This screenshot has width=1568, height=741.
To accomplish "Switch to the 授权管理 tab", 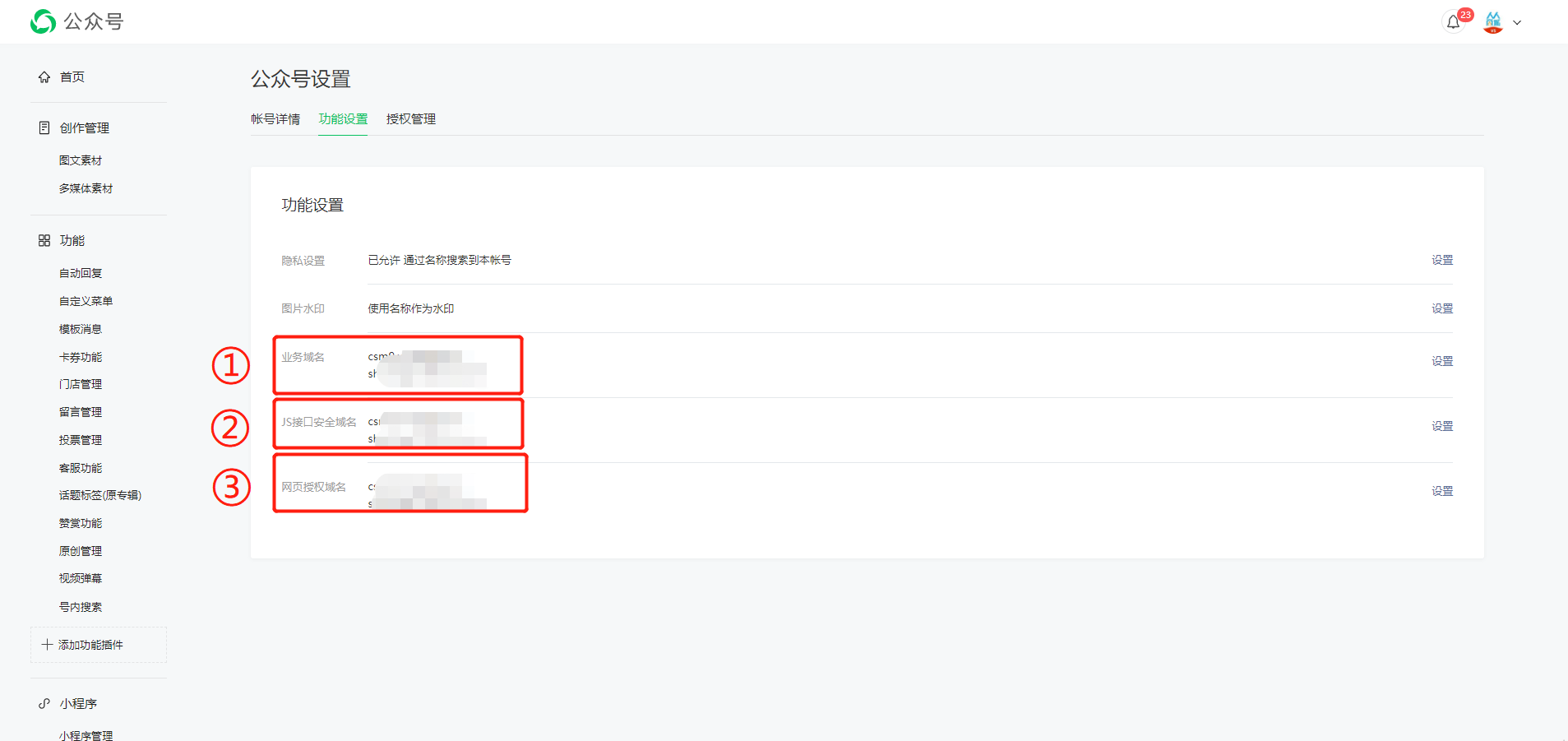I will pos(411,119).
